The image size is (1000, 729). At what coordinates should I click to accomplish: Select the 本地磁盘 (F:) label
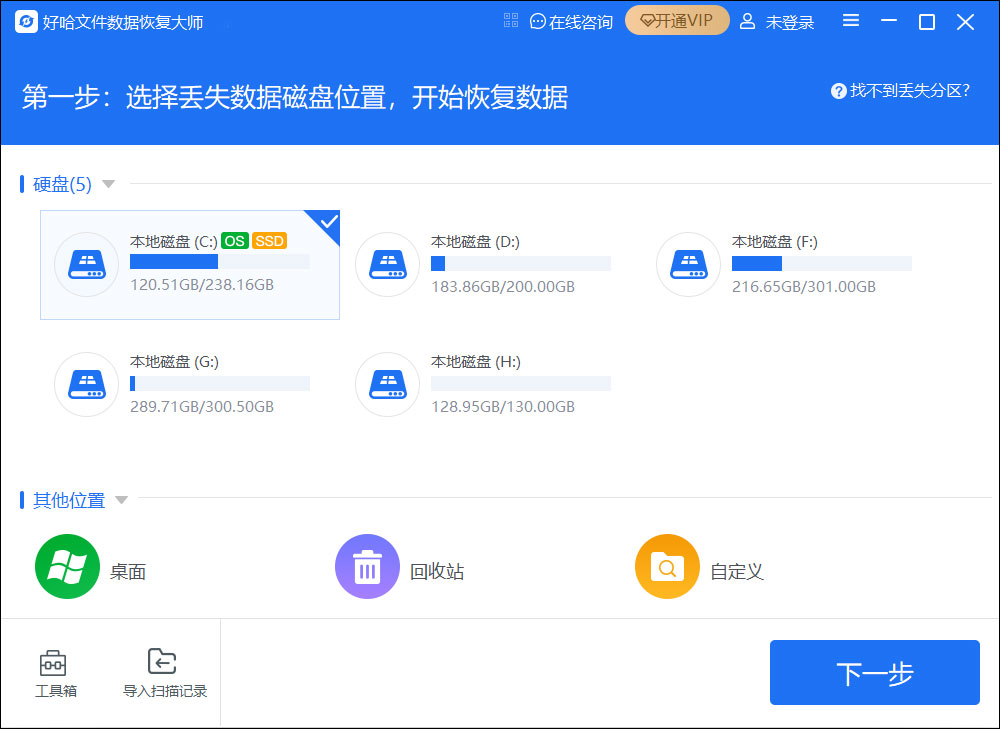pos(775,242)
